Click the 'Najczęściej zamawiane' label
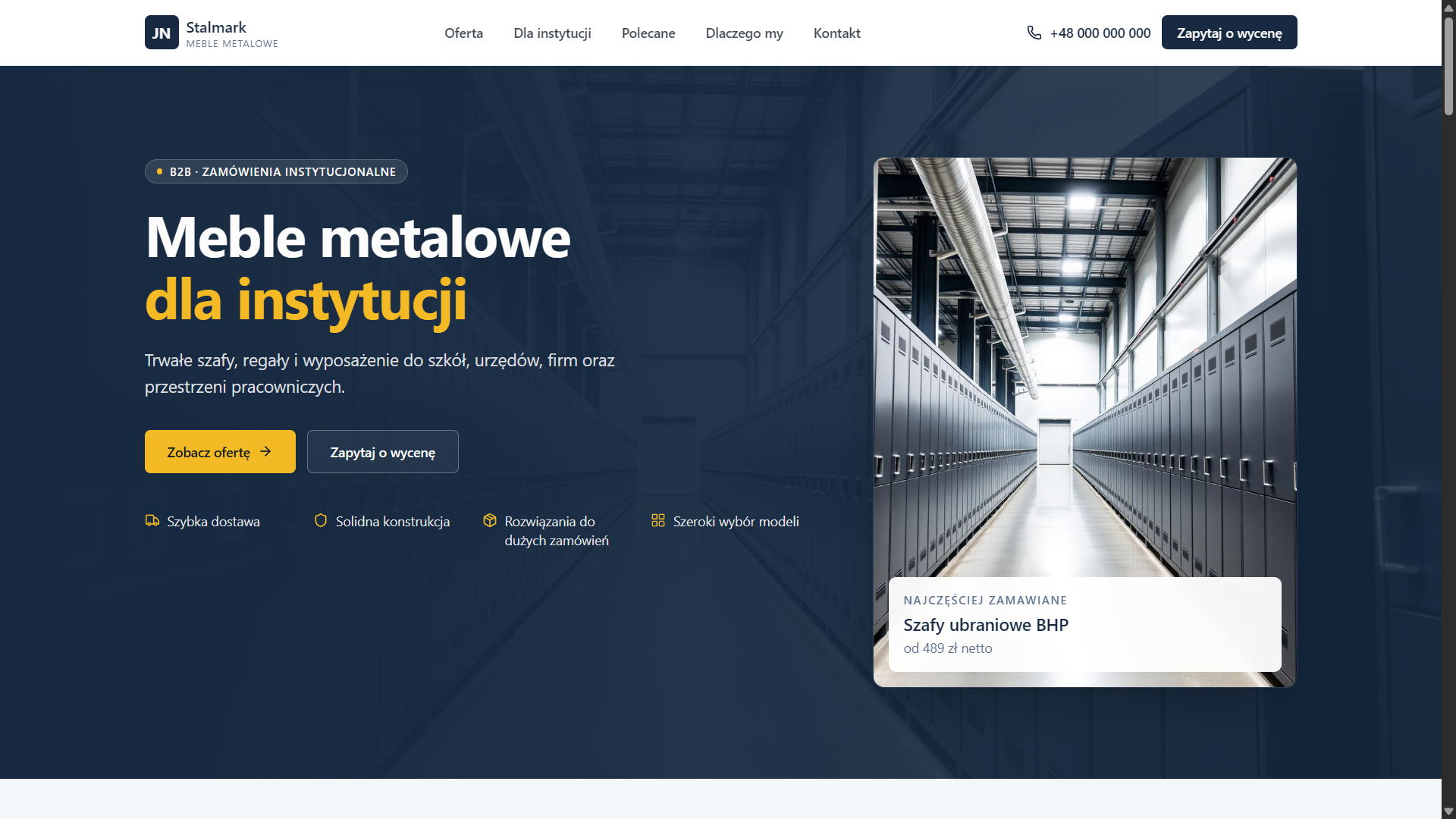 tap(985, 600)
